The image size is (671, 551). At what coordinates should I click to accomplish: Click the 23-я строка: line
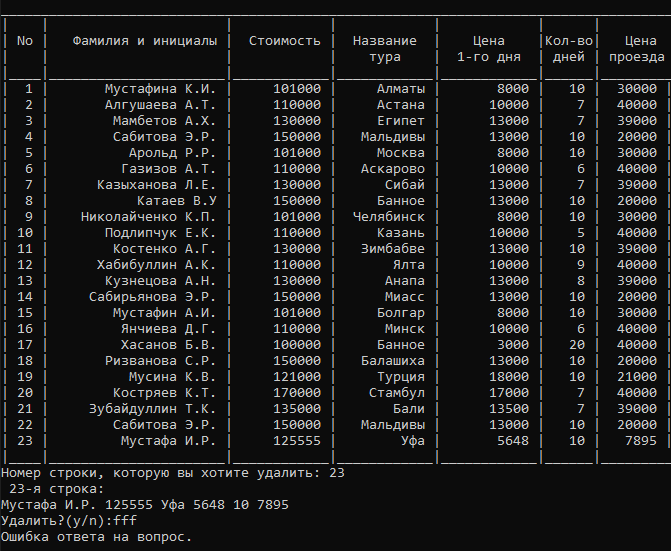[56, 489]
